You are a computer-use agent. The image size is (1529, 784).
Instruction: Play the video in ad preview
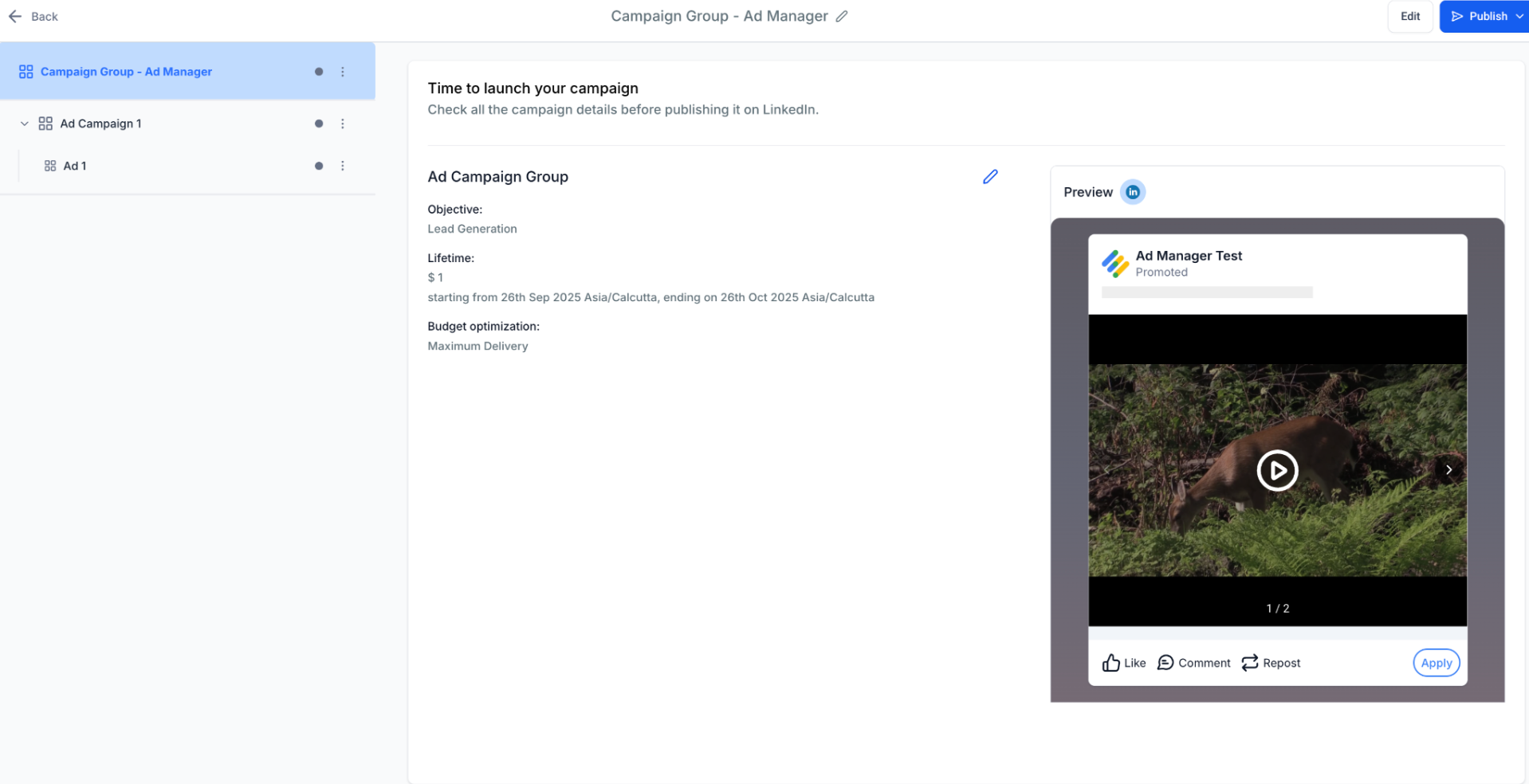[1277, 471]
